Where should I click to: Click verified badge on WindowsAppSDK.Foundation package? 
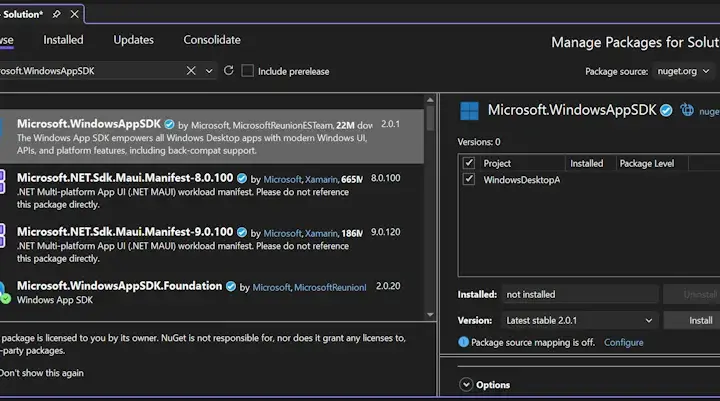231,287
